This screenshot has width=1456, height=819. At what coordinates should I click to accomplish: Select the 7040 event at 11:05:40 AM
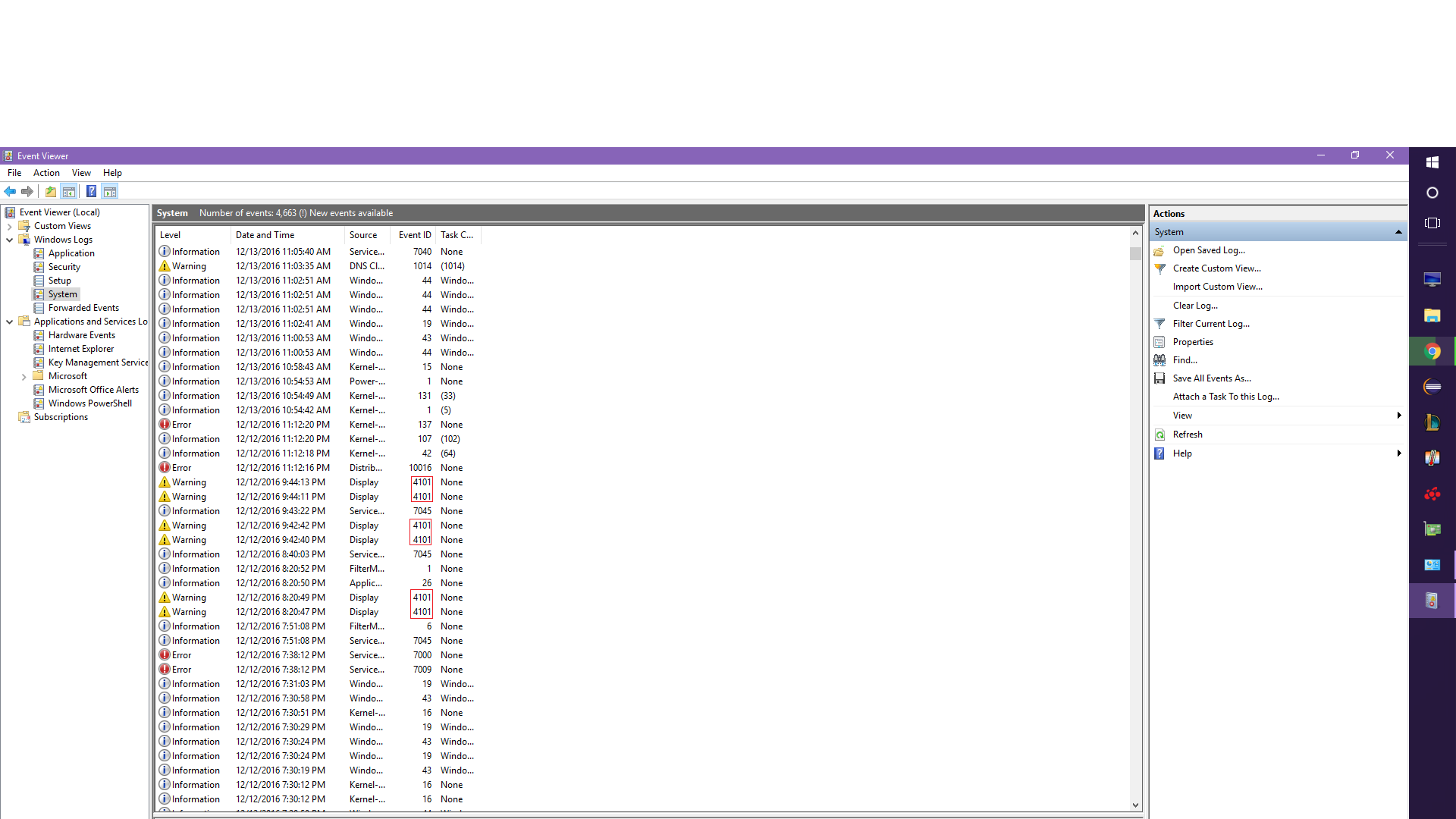pos(318,252)
